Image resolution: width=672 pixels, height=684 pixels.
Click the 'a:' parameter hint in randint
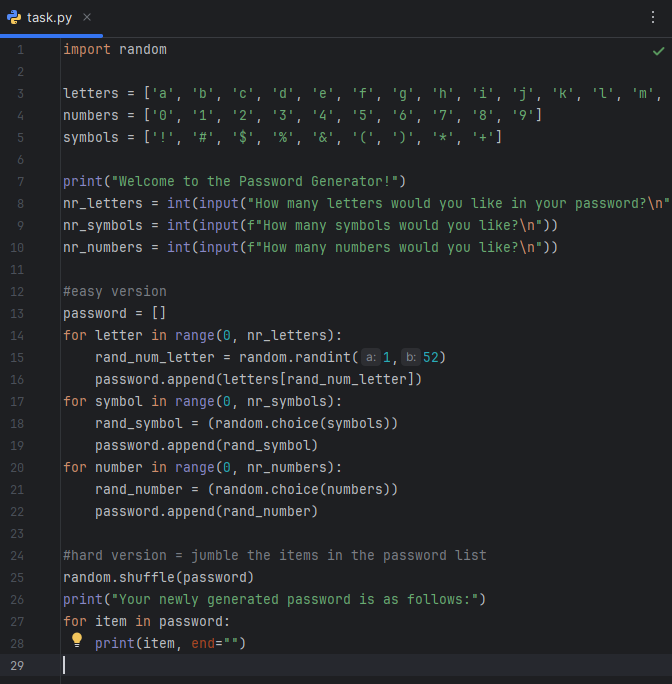[370, 357]
